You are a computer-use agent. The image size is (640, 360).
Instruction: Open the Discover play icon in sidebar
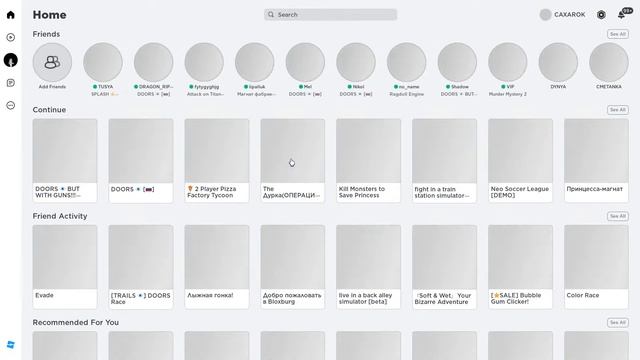11,38
